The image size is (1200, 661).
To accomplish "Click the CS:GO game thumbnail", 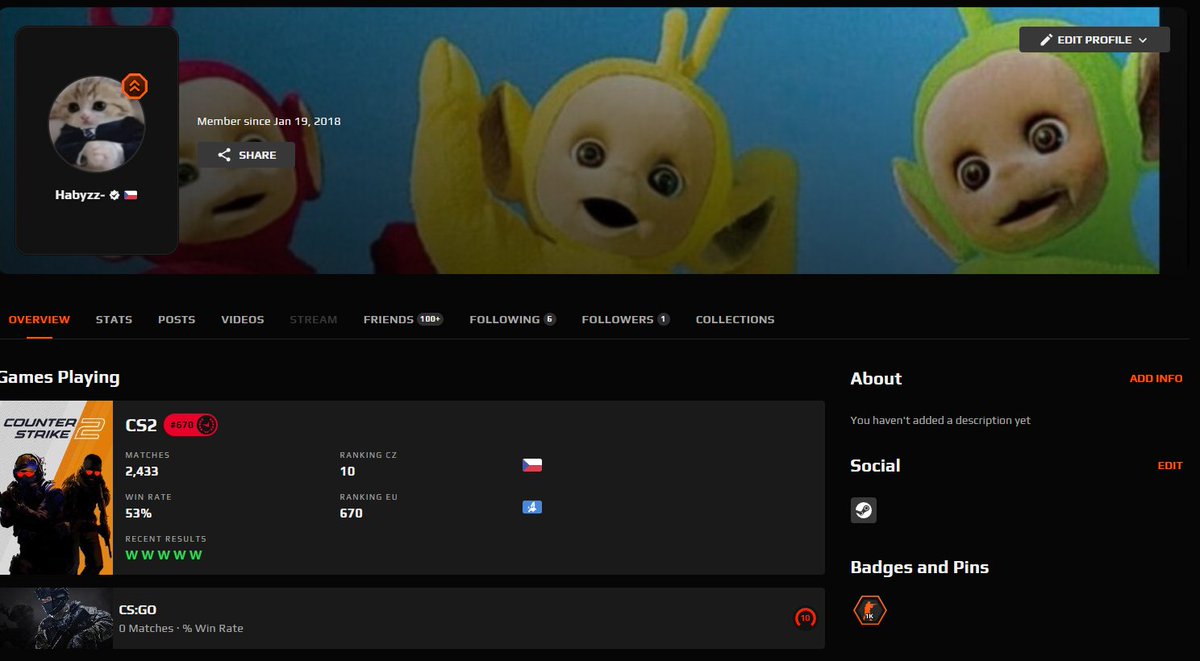I will click(x=56, y=618).
